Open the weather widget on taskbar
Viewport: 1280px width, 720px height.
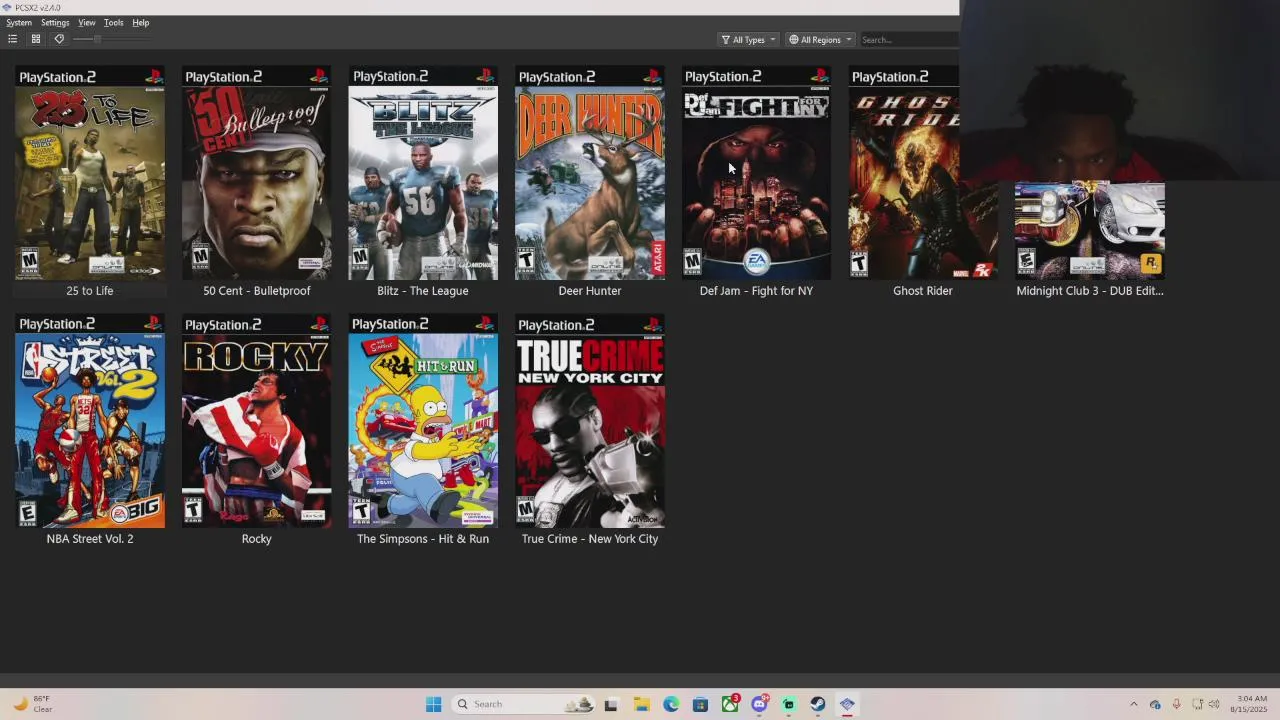(x=32, y=704)
